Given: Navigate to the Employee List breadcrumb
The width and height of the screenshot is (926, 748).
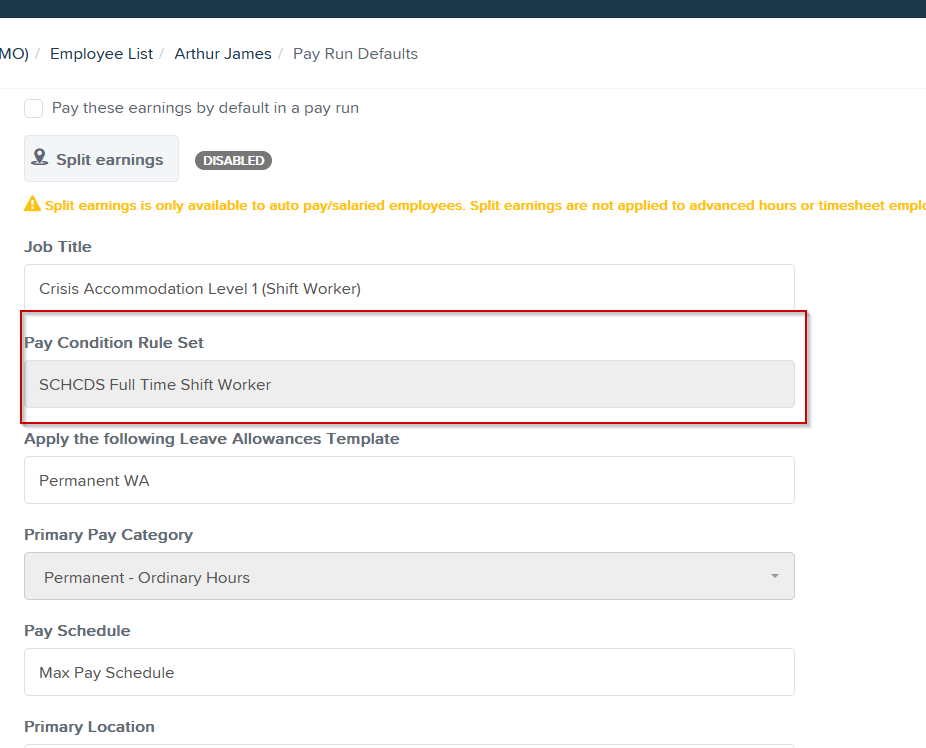Looking at the screenshot, I should 101,53.
